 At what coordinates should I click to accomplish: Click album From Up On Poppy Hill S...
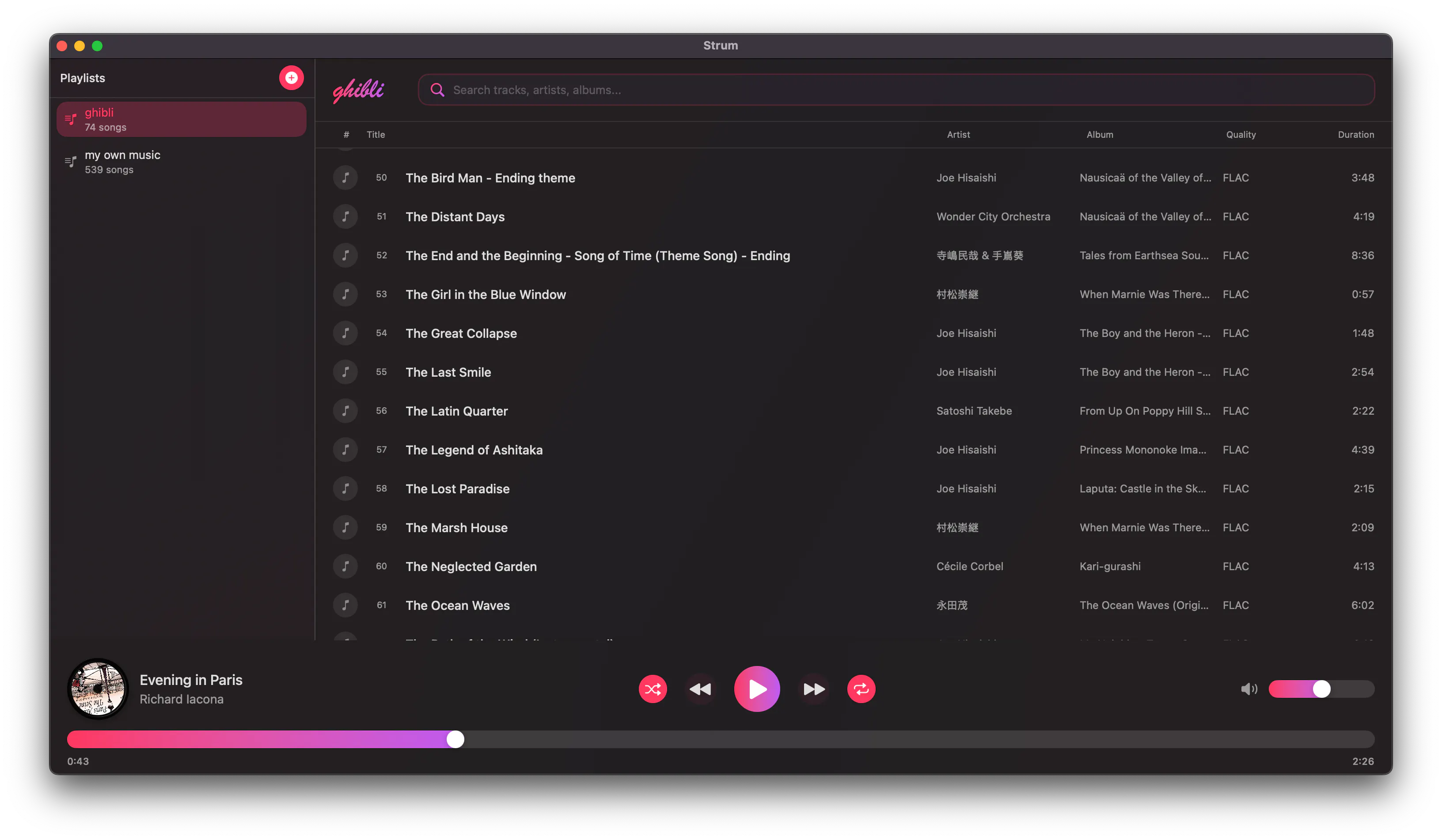click(1144, 411)
